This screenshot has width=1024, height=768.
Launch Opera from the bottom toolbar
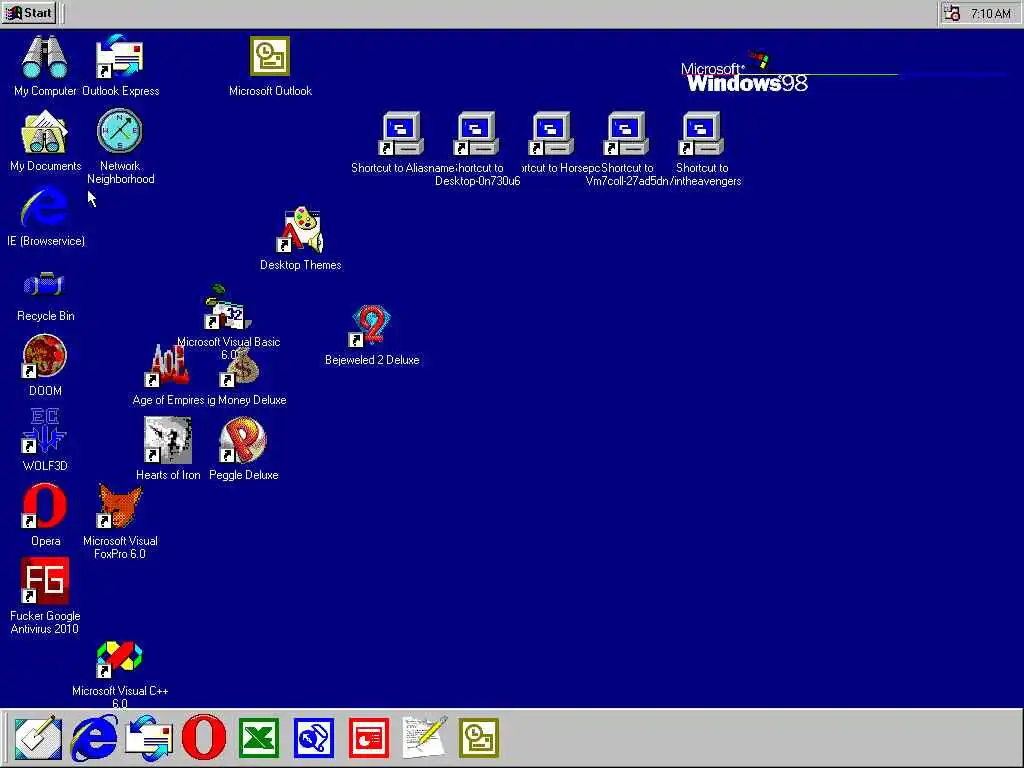tap(204, 739)
